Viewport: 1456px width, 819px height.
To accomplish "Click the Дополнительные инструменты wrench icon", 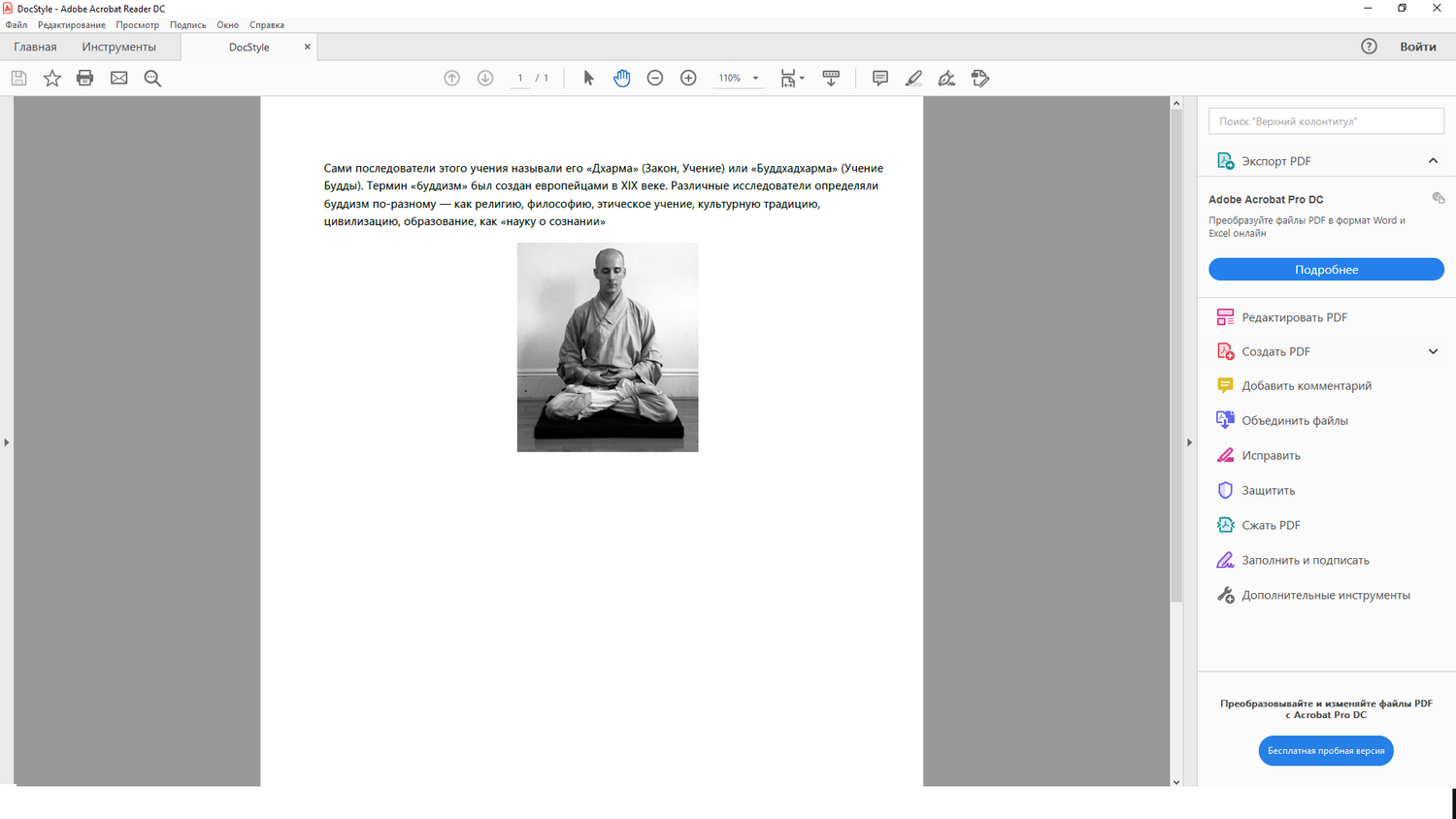I will 1225,595.
